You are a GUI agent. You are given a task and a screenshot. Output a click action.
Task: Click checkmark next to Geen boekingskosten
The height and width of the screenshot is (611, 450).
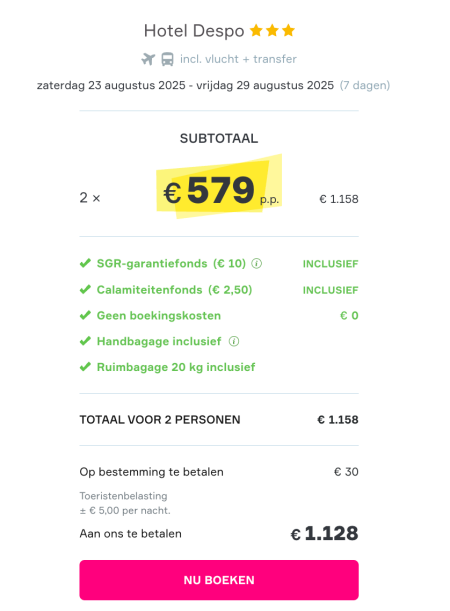click(x=85, y=315)
